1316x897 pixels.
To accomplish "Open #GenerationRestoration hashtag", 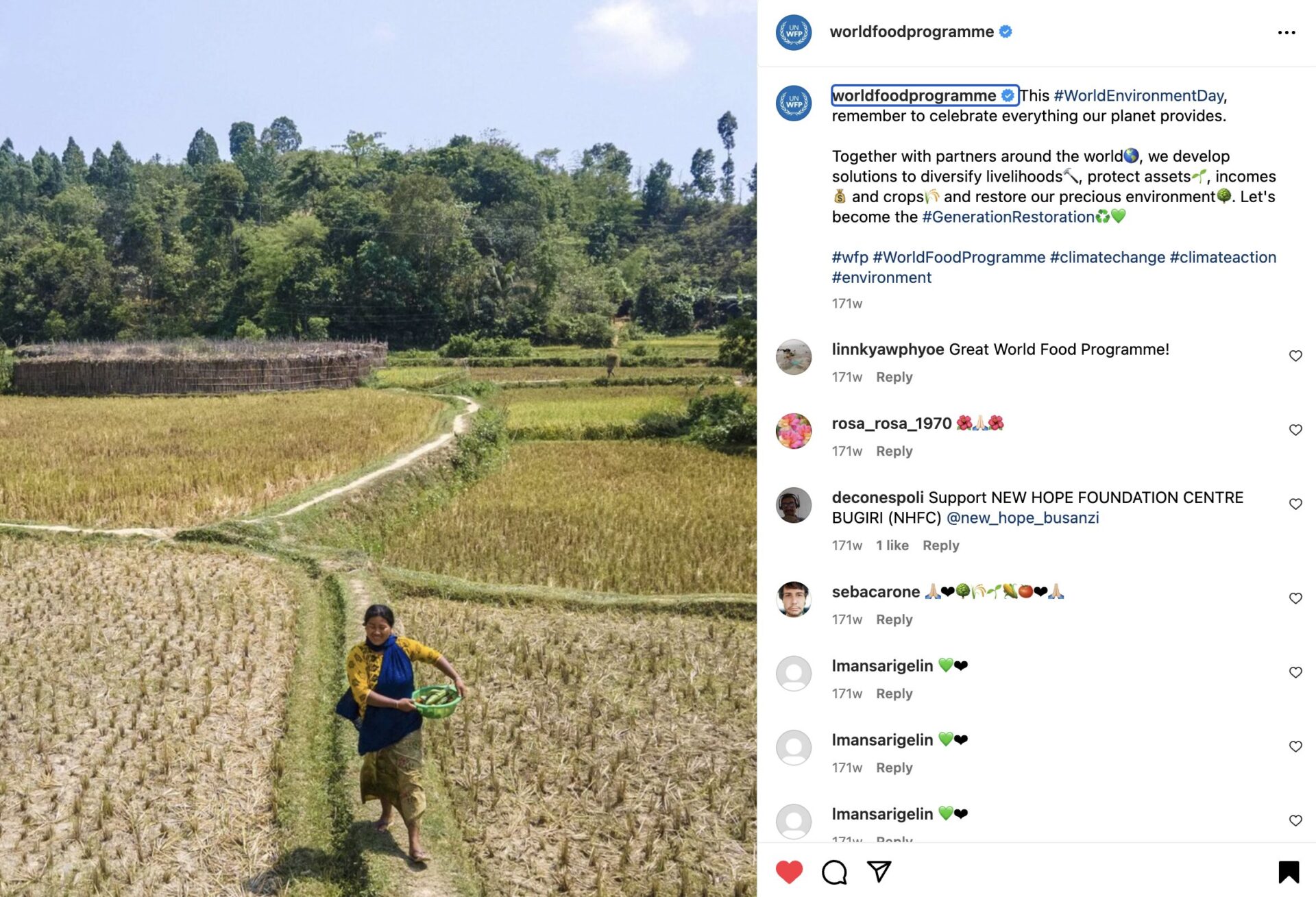I will pyautogui.click(x=1008, y=217).
